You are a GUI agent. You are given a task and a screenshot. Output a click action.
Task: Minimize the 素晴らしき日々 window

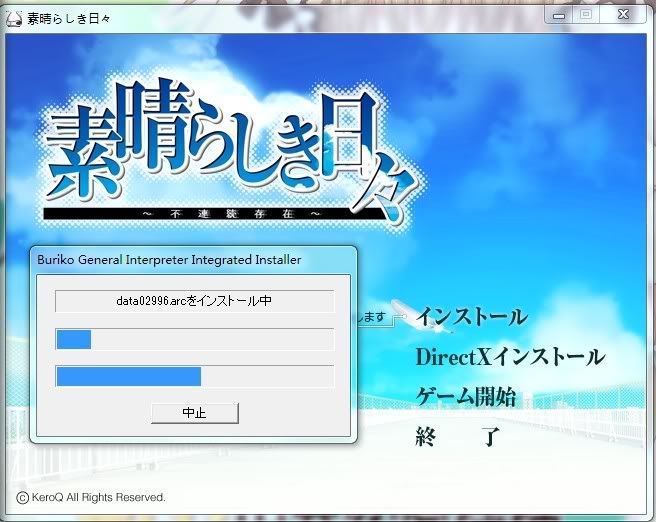coord(559,15)
